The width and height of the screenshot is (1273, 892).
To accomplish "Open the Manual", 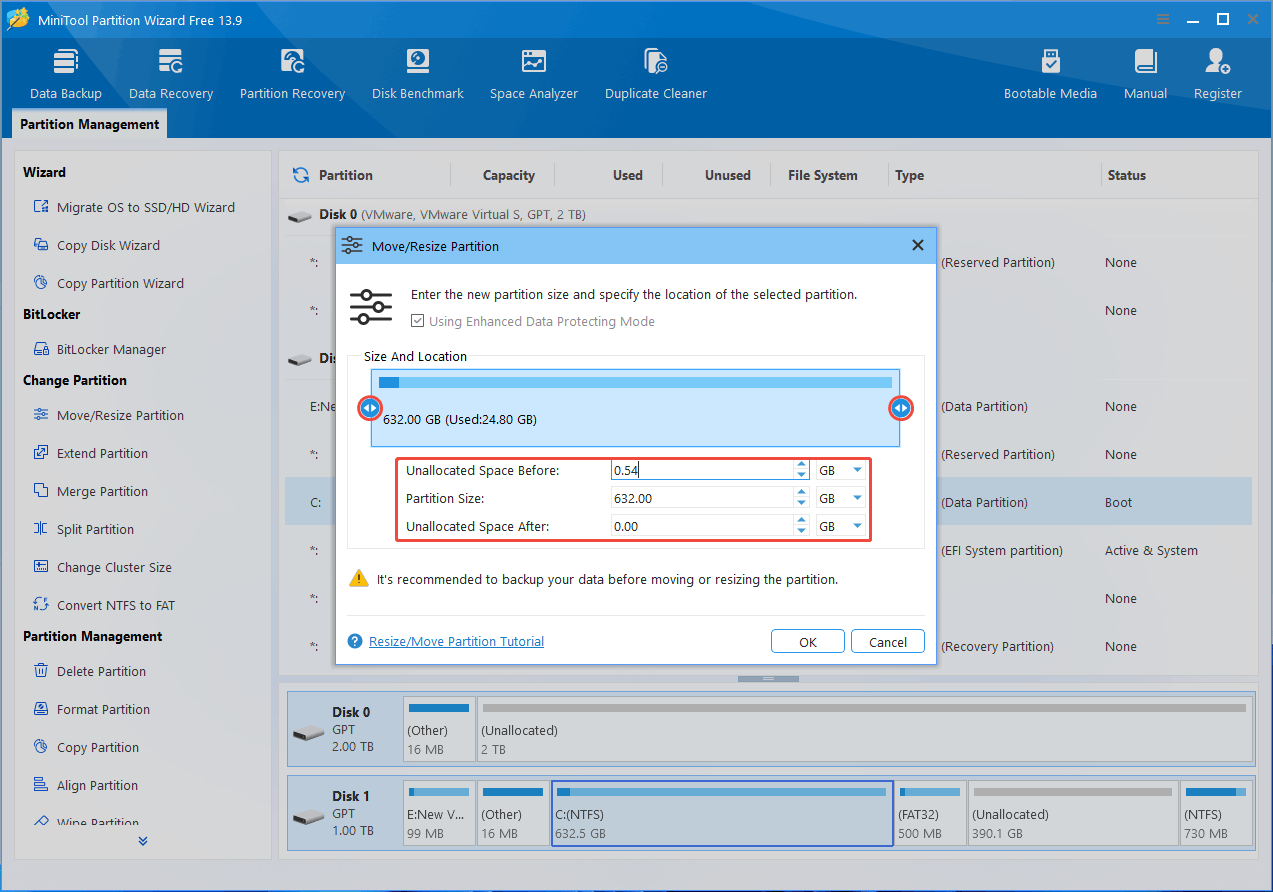I will click(x=1145, y=75).
